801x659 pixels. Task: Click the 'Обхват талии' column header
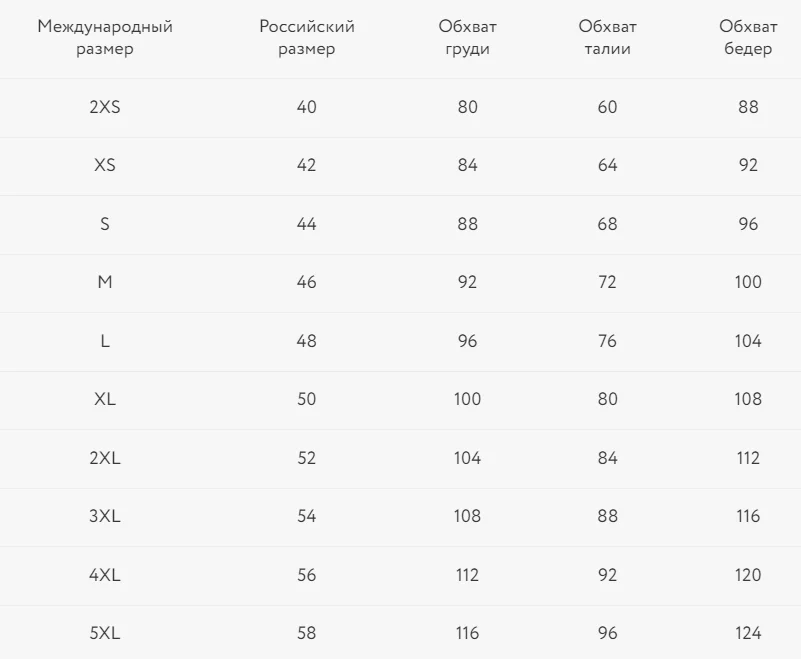click(607, 37)
